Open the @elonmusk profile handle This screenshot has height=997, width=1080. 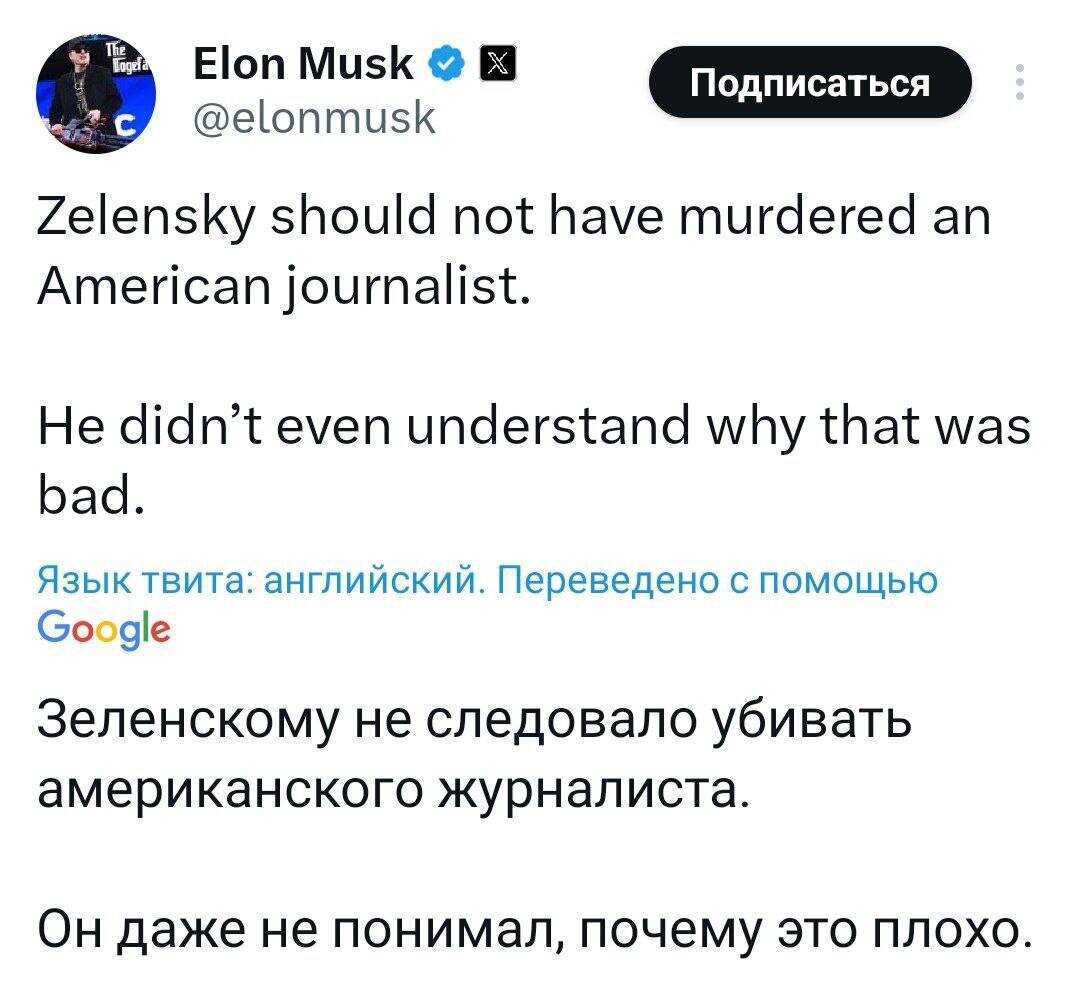tap(315, 117)
